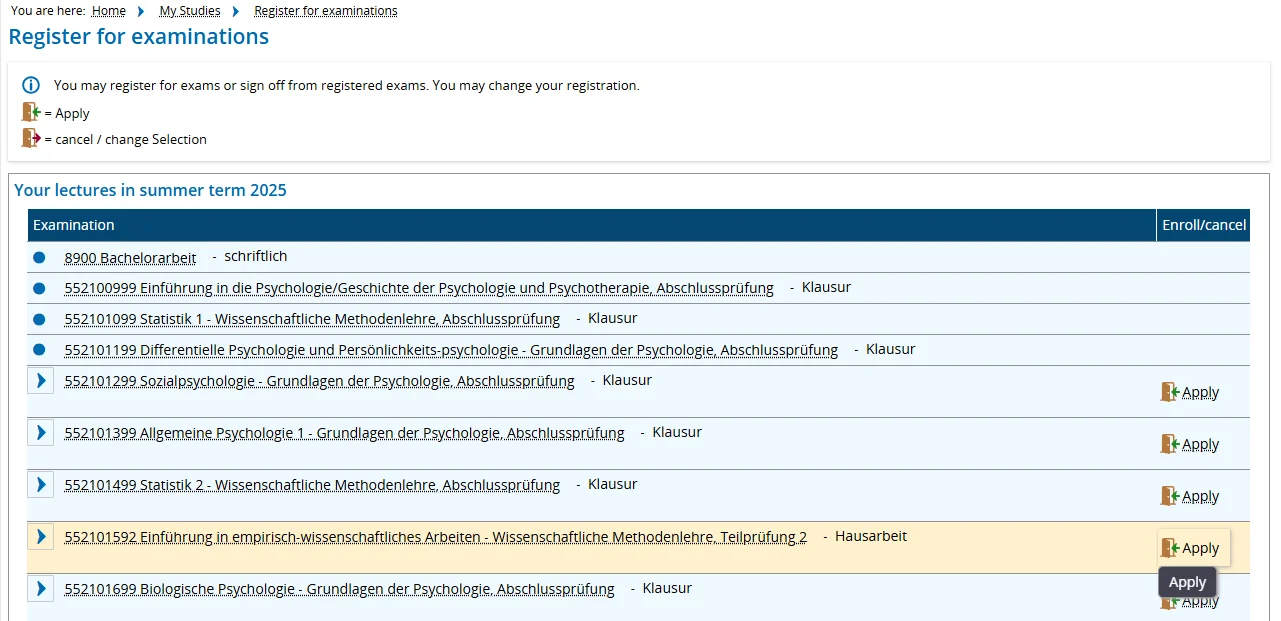The image size is (1281, 621).
Task: Click the info circle icon above the legend
Action: coord(31,85)
